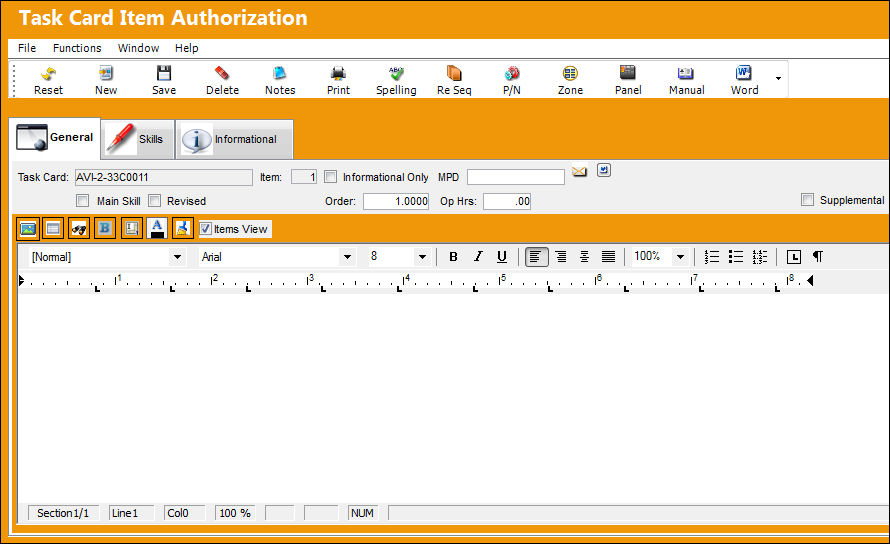
Task: Open the Window menu
Action: pyautogui.click(x=138, y=48)
